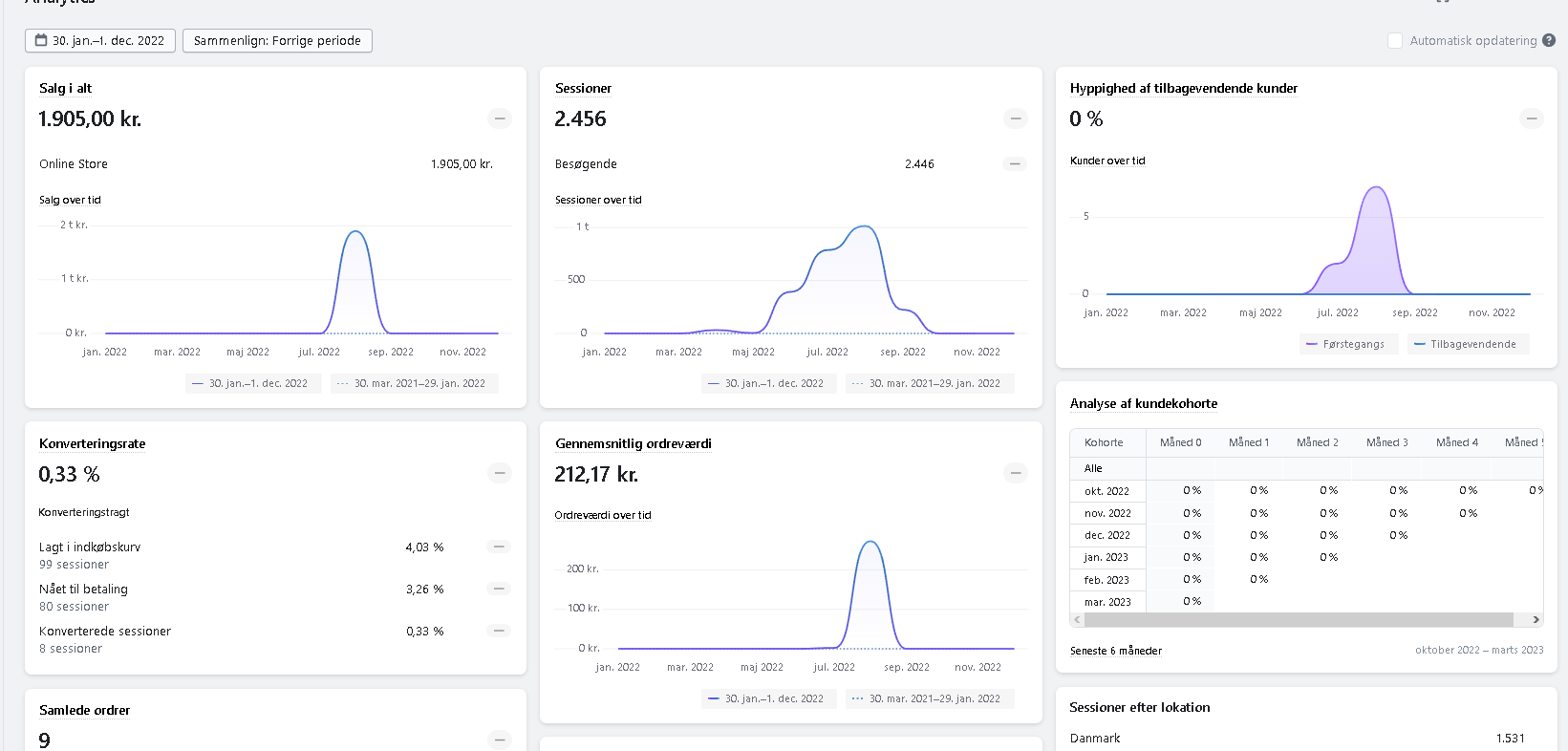Click the minus icon next to Konverteringsrate 0,33 %
Screen dimensions: 1568x751
[x=499, y=473]
